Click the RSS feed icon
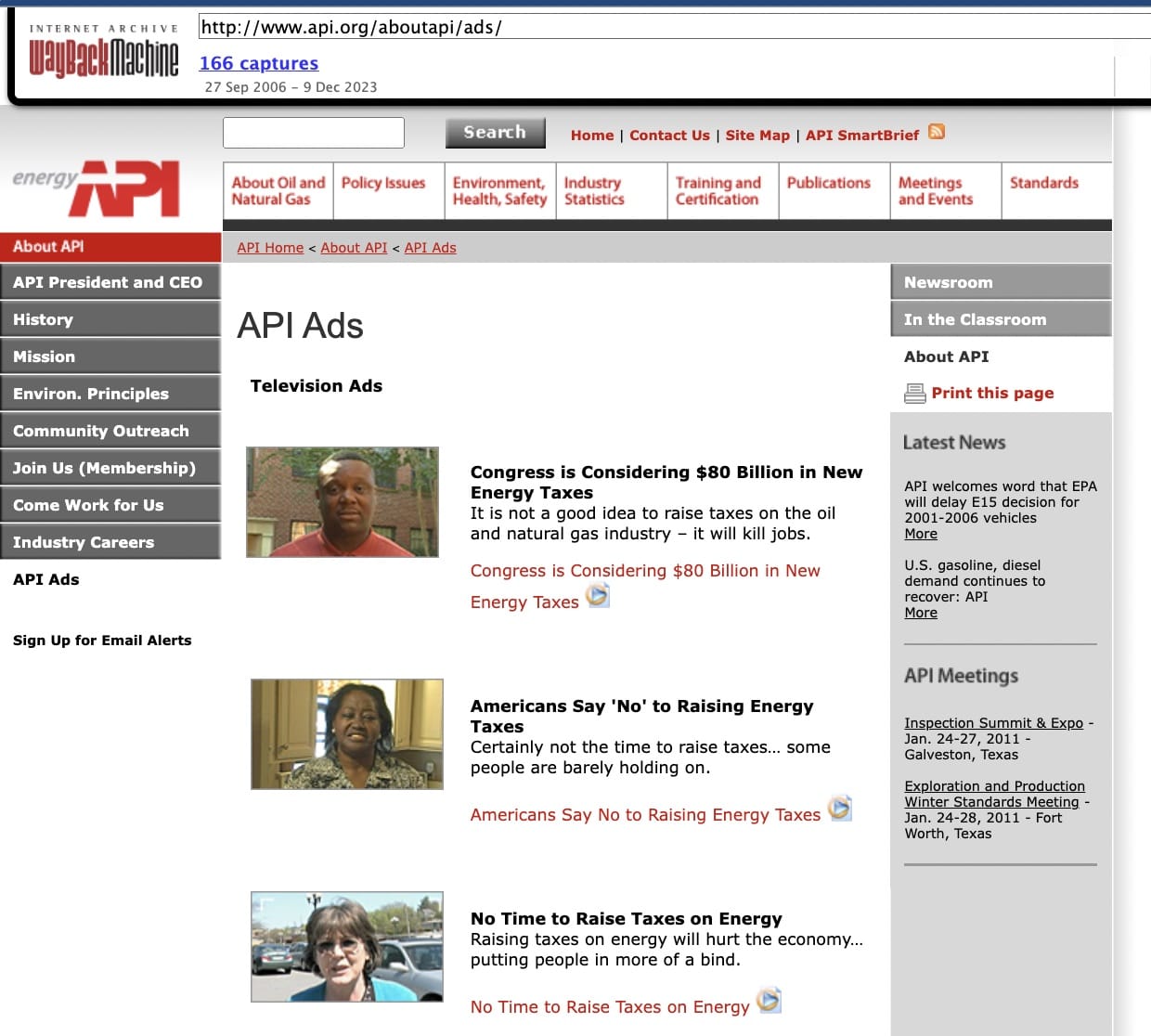 (x=937, y=132)
